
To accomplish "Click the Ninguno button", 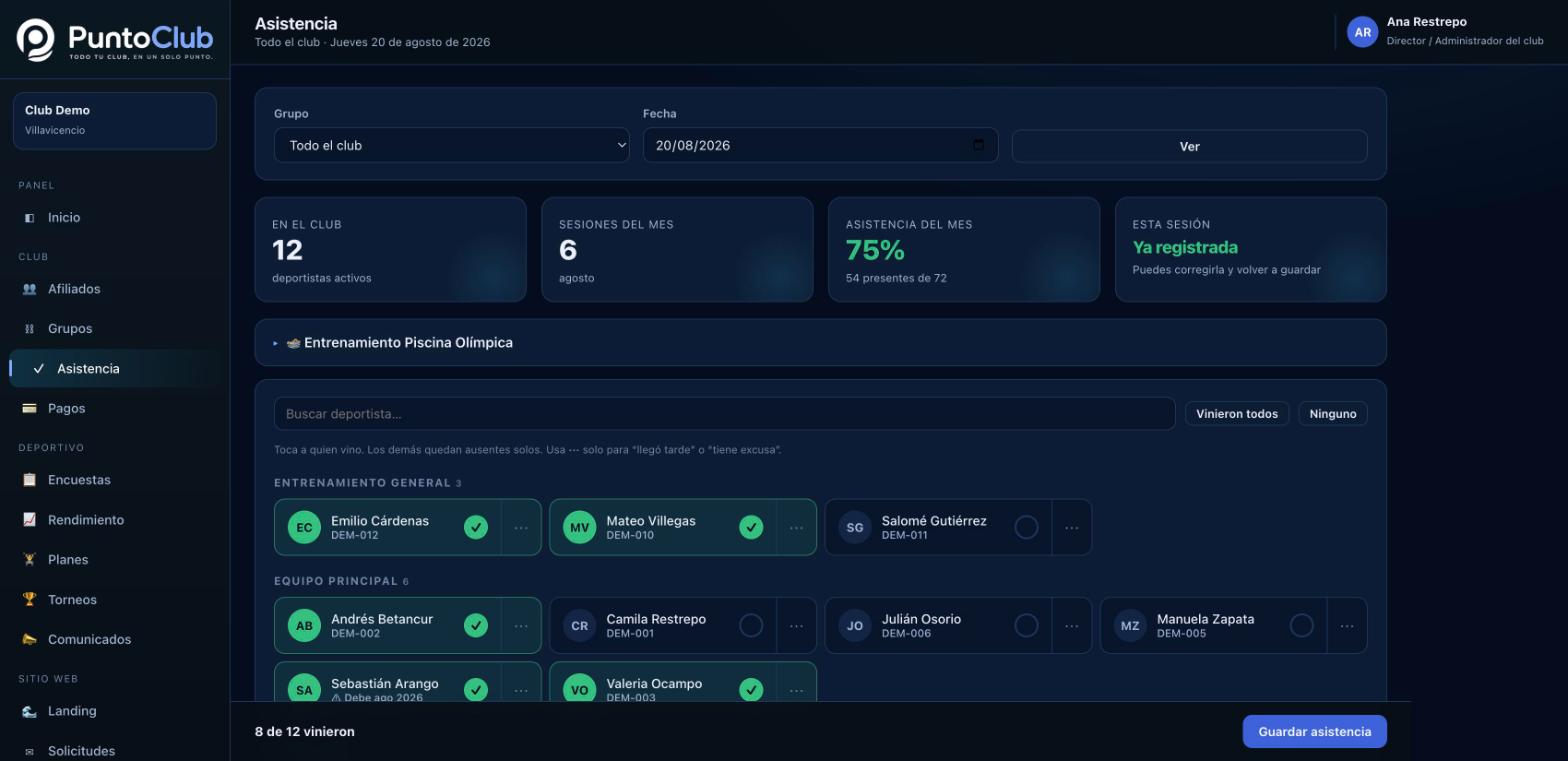I will 1333,414.
